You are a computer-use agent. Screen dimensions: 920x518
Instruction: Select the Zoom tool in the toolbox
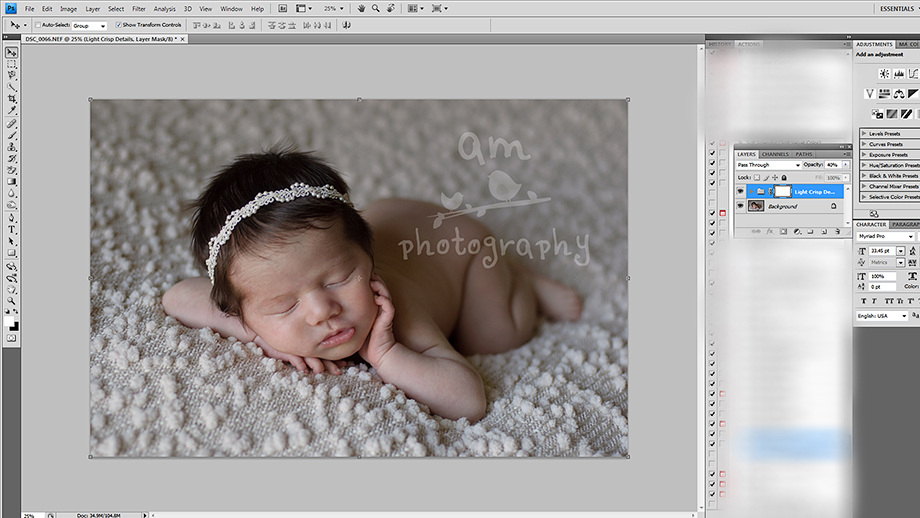12,300
